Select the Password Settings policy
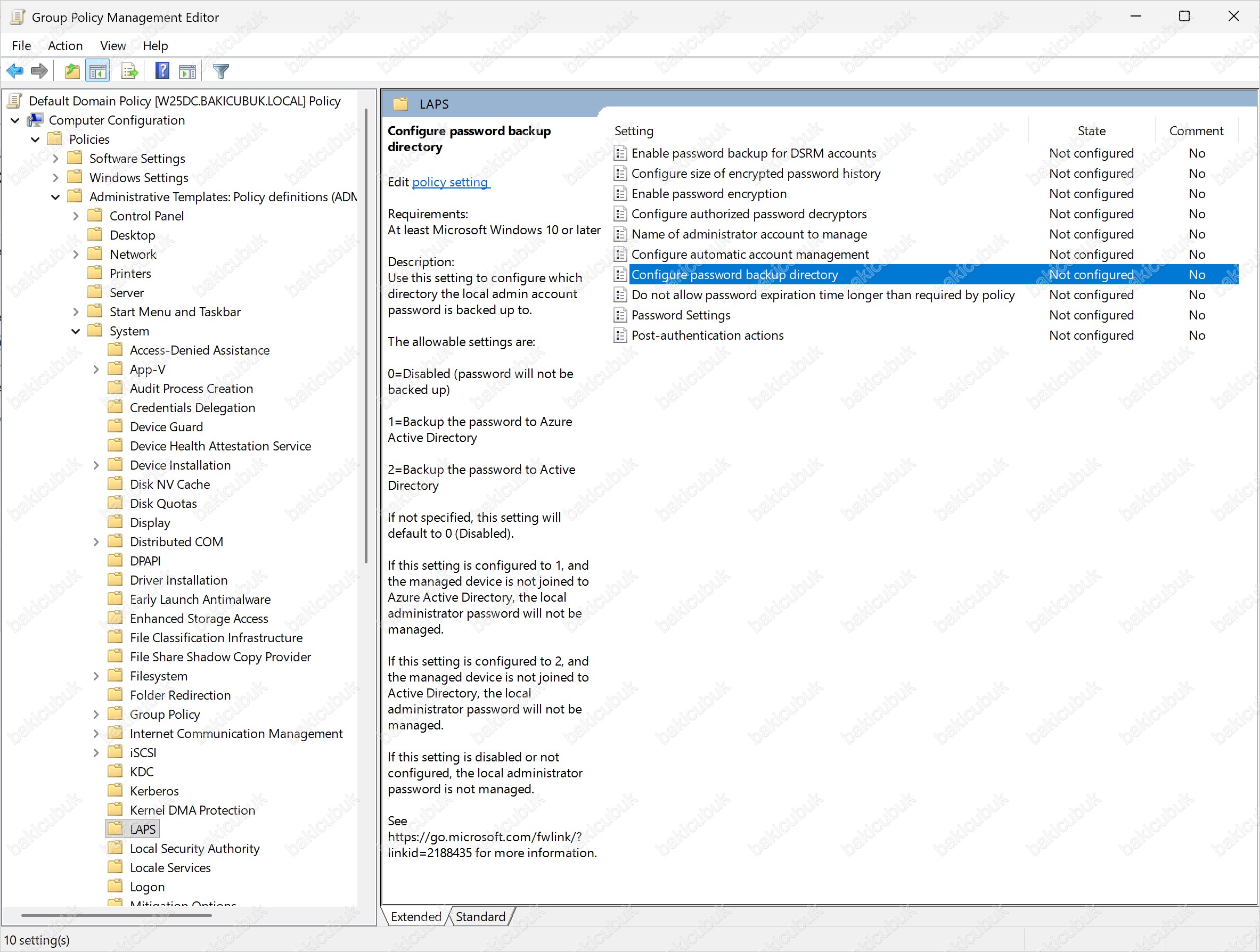Viewport: 1260px width, 952px height. click(681, 315)
